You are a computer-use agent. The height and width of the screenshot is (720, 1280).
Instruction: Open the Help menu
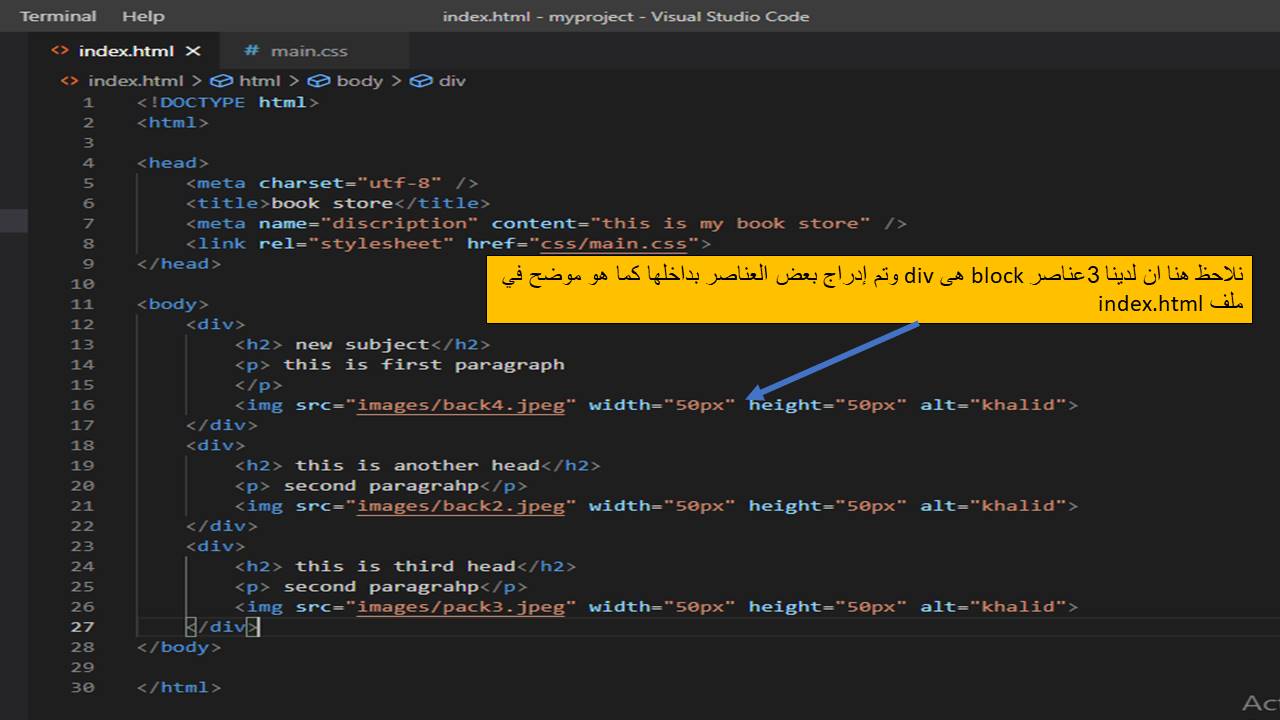(143, 16)
